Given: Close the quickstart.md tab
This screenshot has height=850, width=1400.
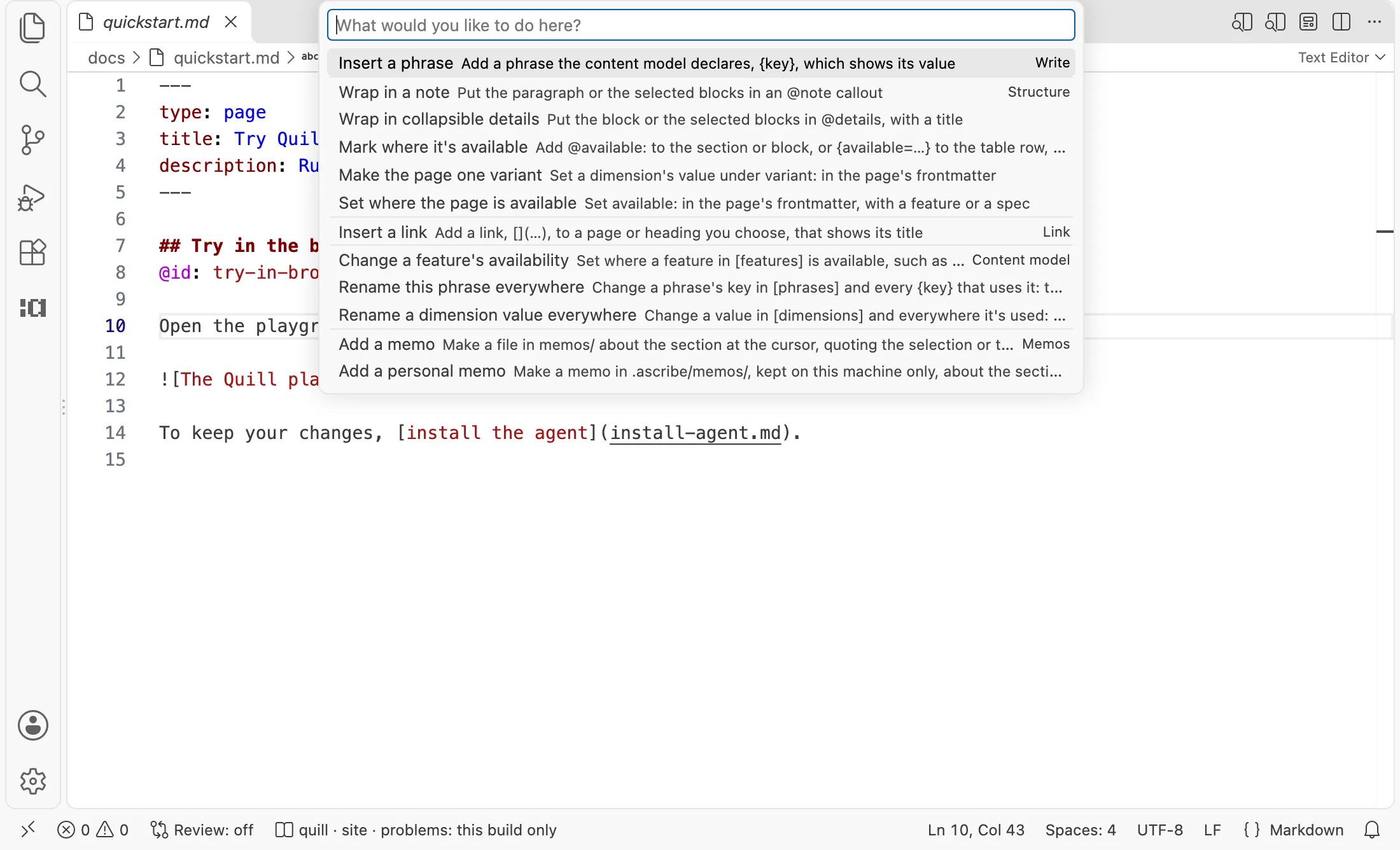Looking at the screenshot, I should [231, 22].
